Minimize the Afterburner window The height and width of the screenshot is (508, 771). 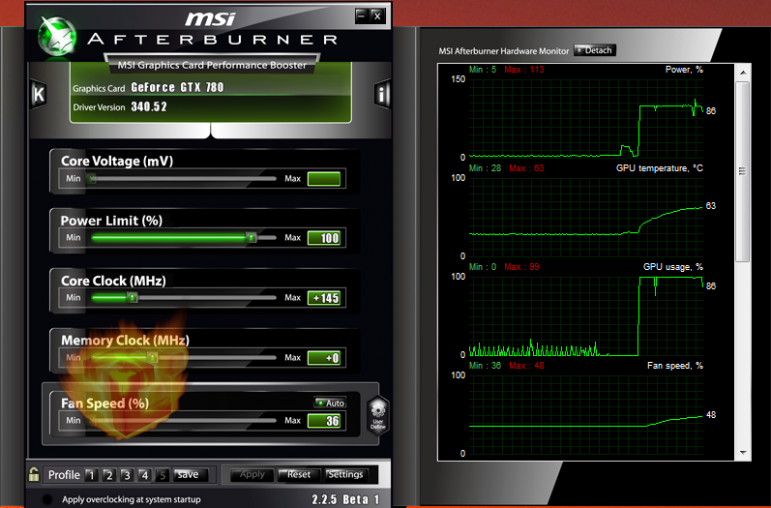361,16
